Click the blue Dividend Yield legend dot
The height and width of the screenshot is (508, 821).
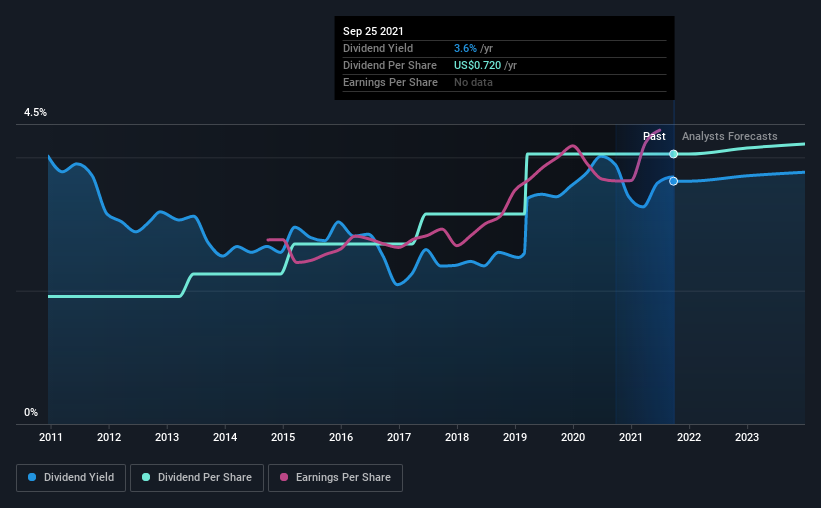tap(32, 477)
